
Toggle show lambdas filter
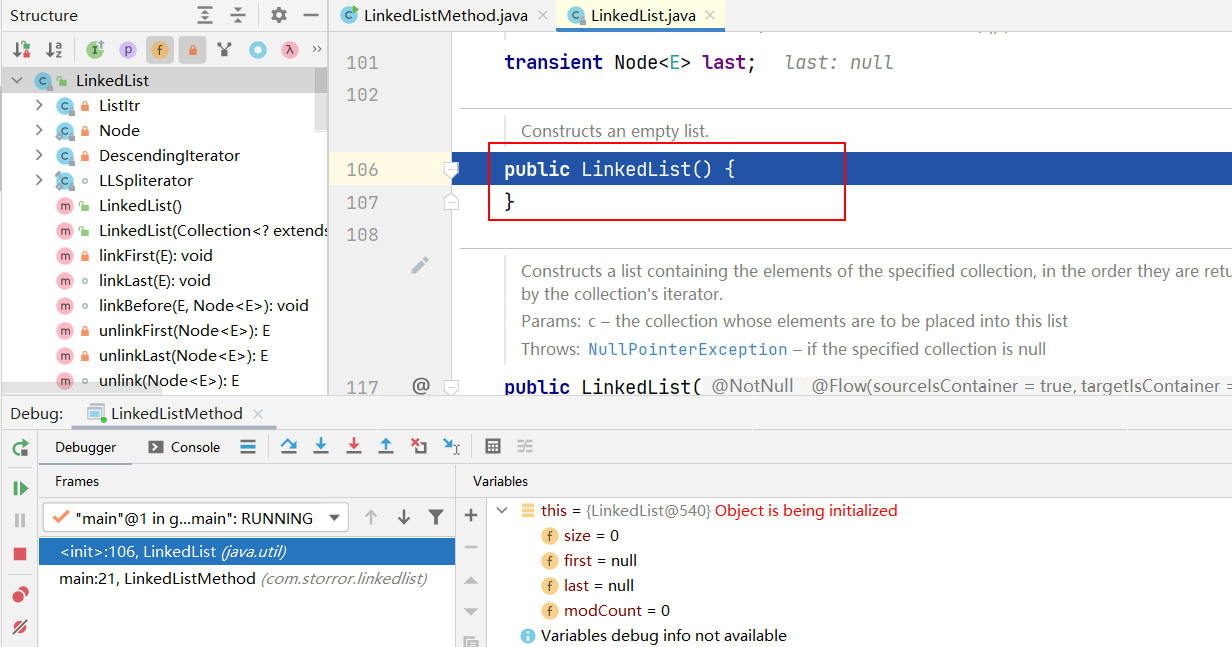pos(289,49)
